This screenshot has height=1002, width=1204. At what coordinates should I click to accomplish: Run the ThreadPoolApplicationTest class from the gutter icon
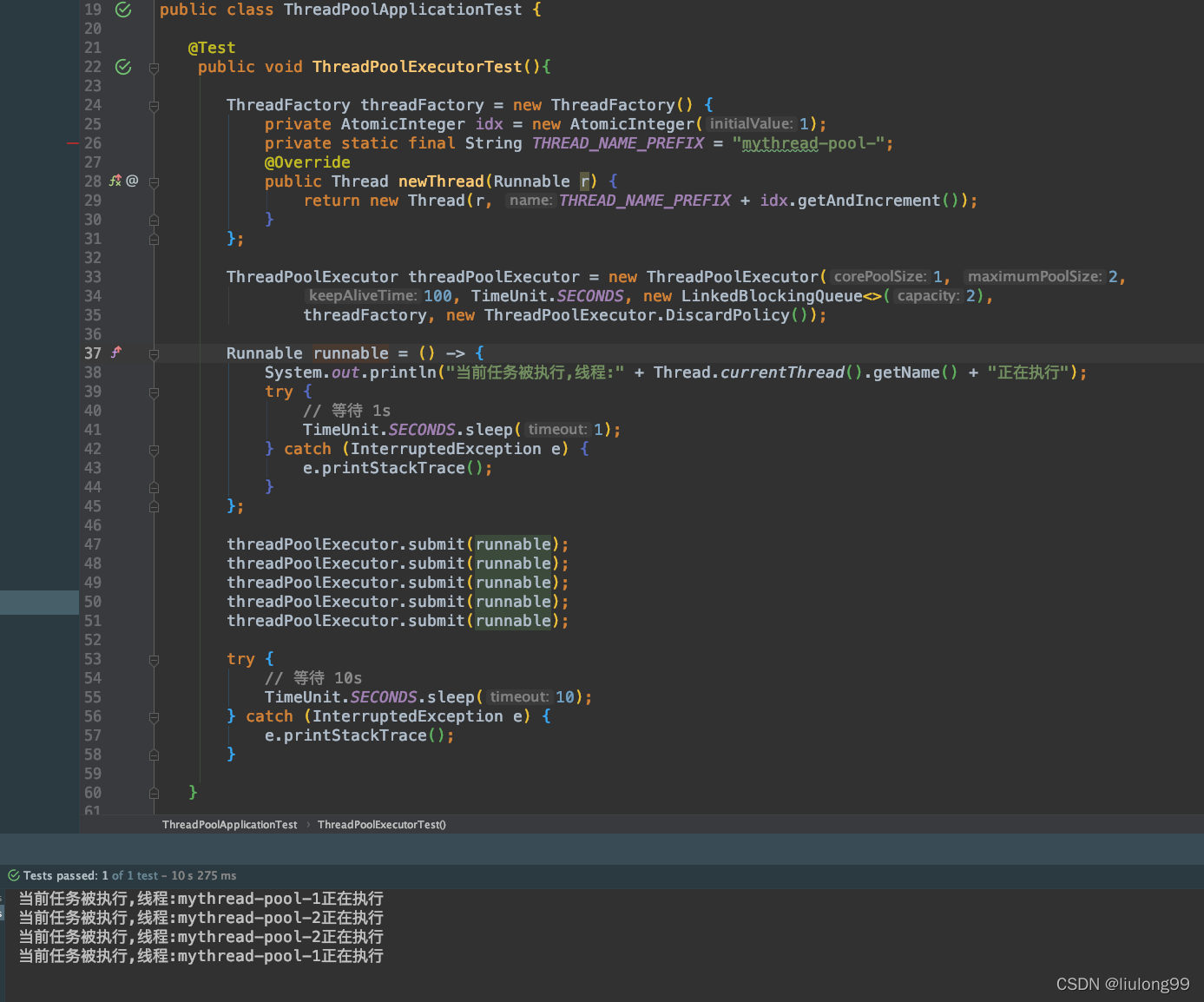[123, 10]
